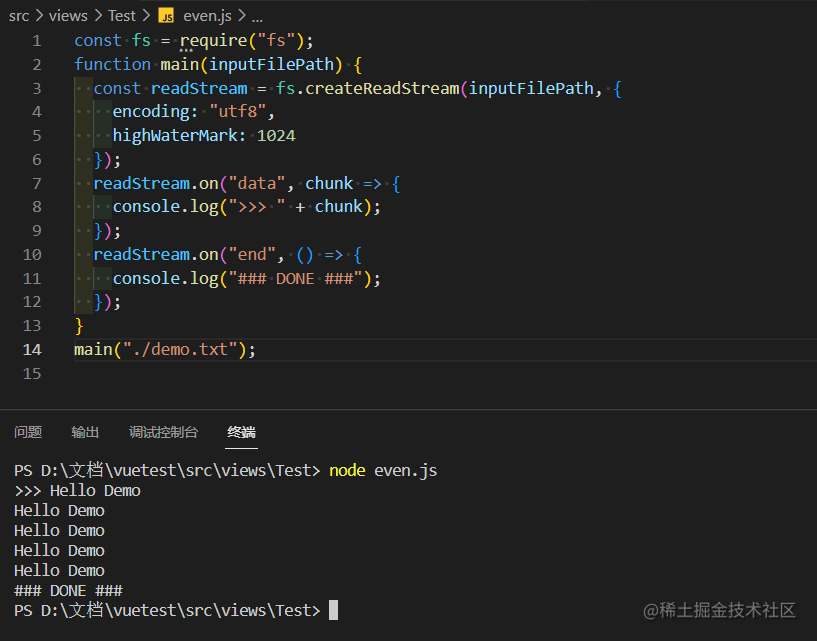This screenshot has height=641, width=817.
Task: Expand the trailing ellipsis breadcrumb
Action: click(x=257, y=18)
